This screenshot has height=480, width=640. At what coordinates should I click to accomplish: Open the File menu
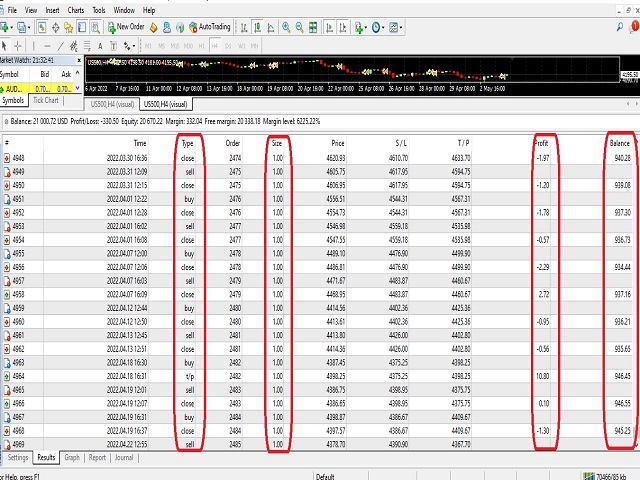click(12, 10)
